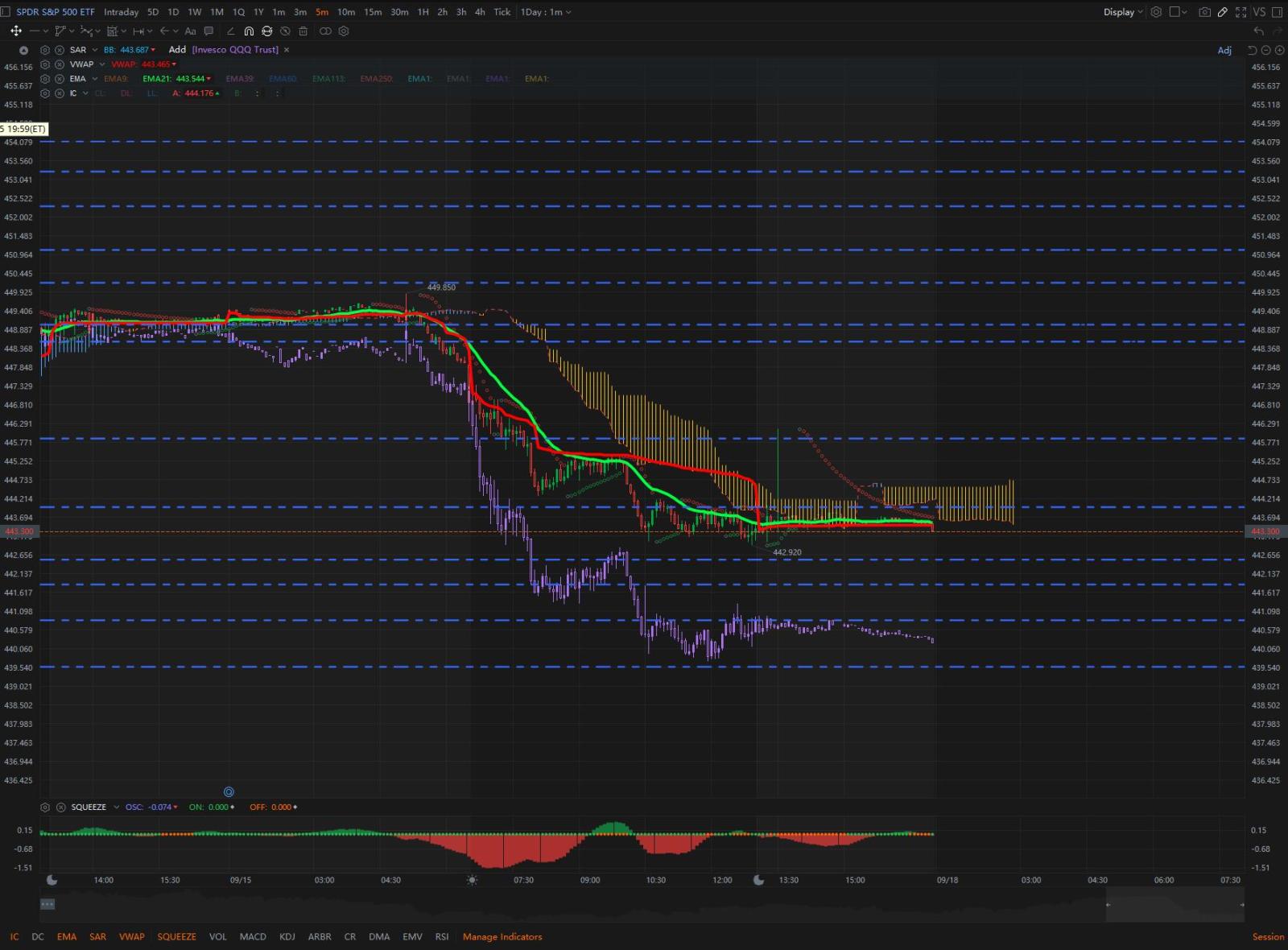Undo last drawing action arrow
1288x950 pixels.
1259,31
